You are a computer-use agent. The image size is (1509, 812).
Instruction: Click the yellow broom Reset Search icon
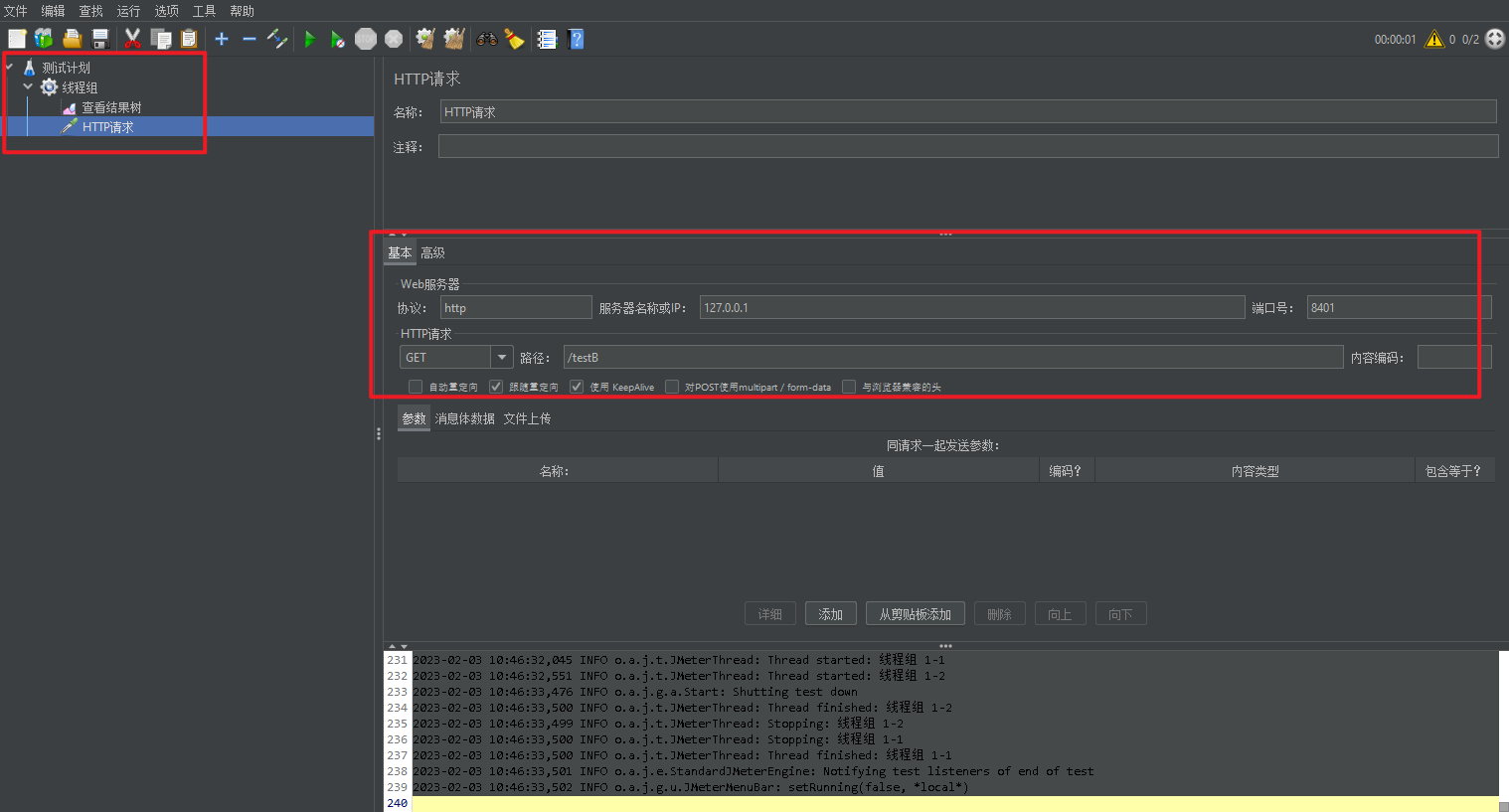coord(514,39)
